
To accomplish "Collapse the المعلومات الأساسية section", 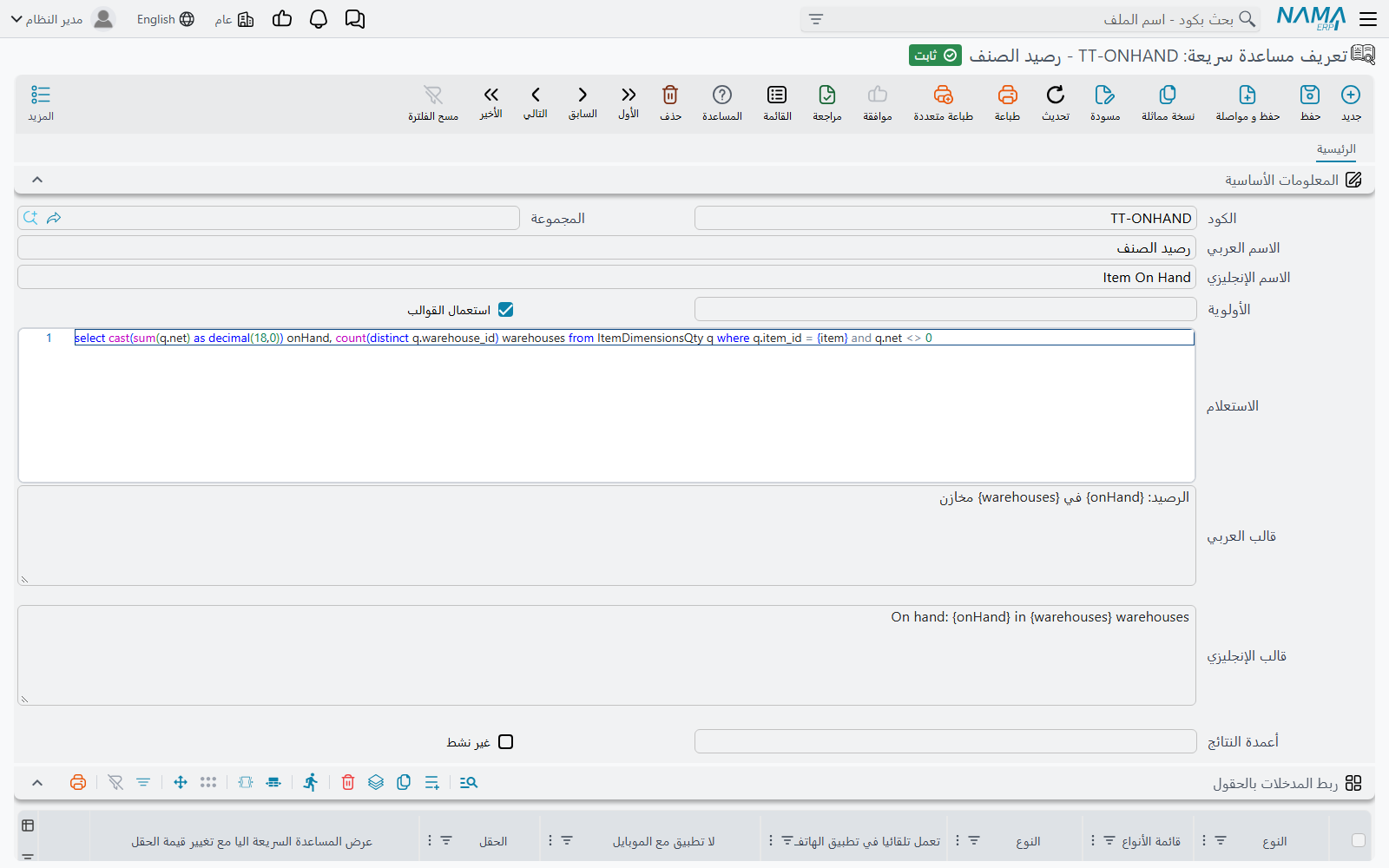I will (37, 180).
